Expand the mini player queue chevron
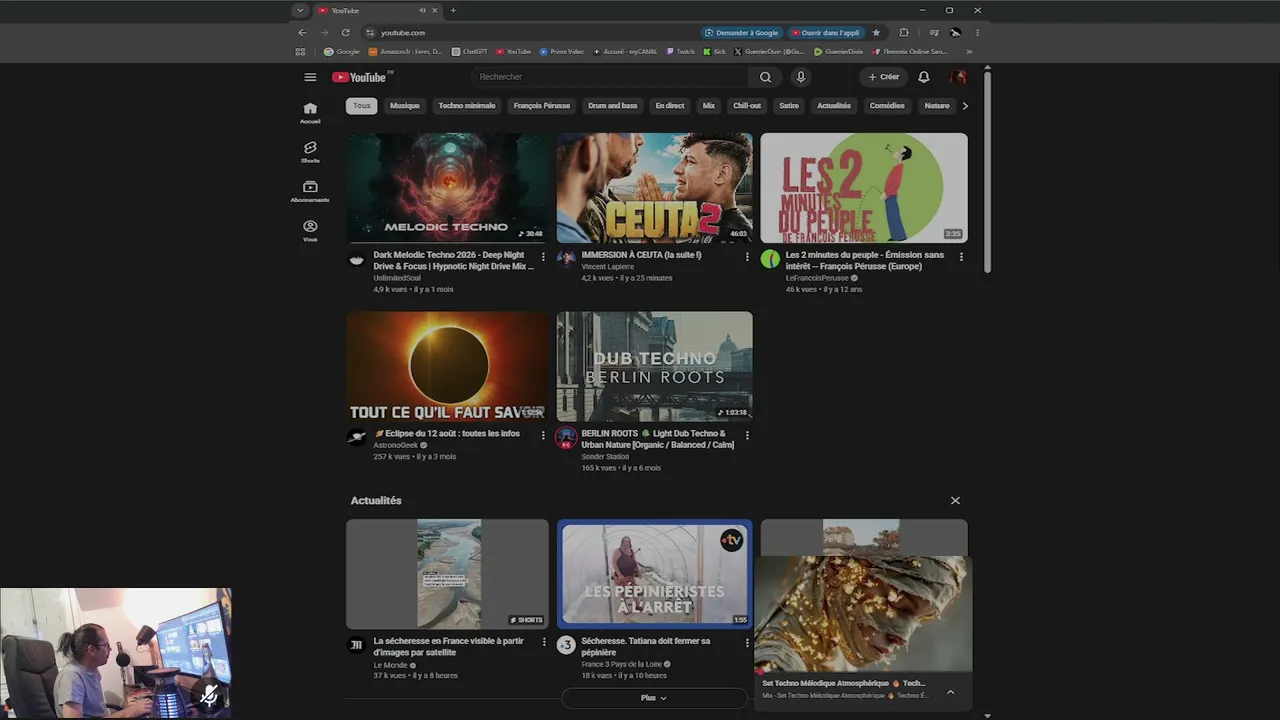Screen dimensions: 1280x720 coord(950,691)
